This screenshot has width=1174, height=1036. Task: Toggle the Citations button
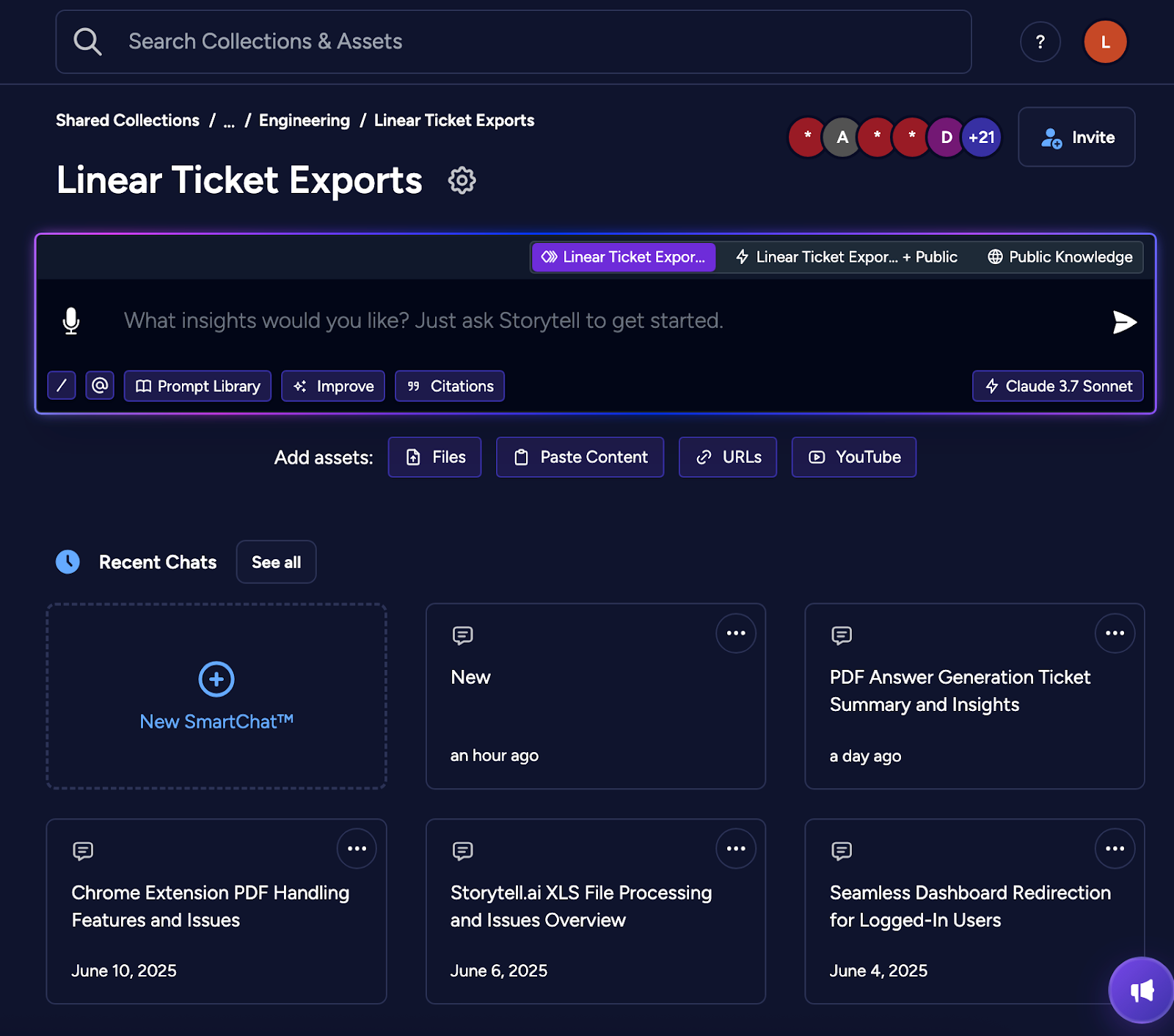[x=450, y=386]
